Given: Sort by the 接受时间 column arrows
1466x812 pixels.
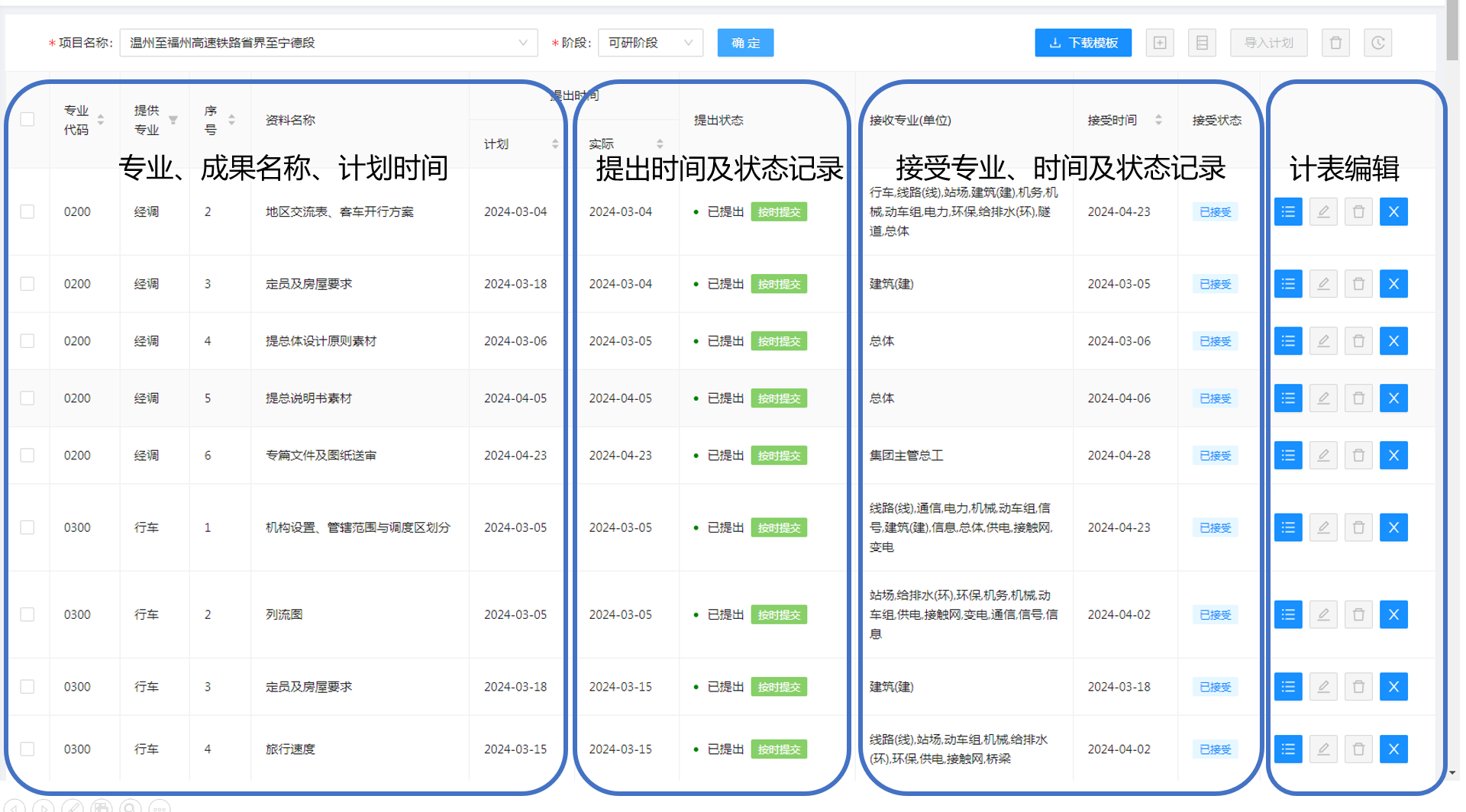Looking at the screenshot, I should pyautogui.click(x=1158, y=120).
